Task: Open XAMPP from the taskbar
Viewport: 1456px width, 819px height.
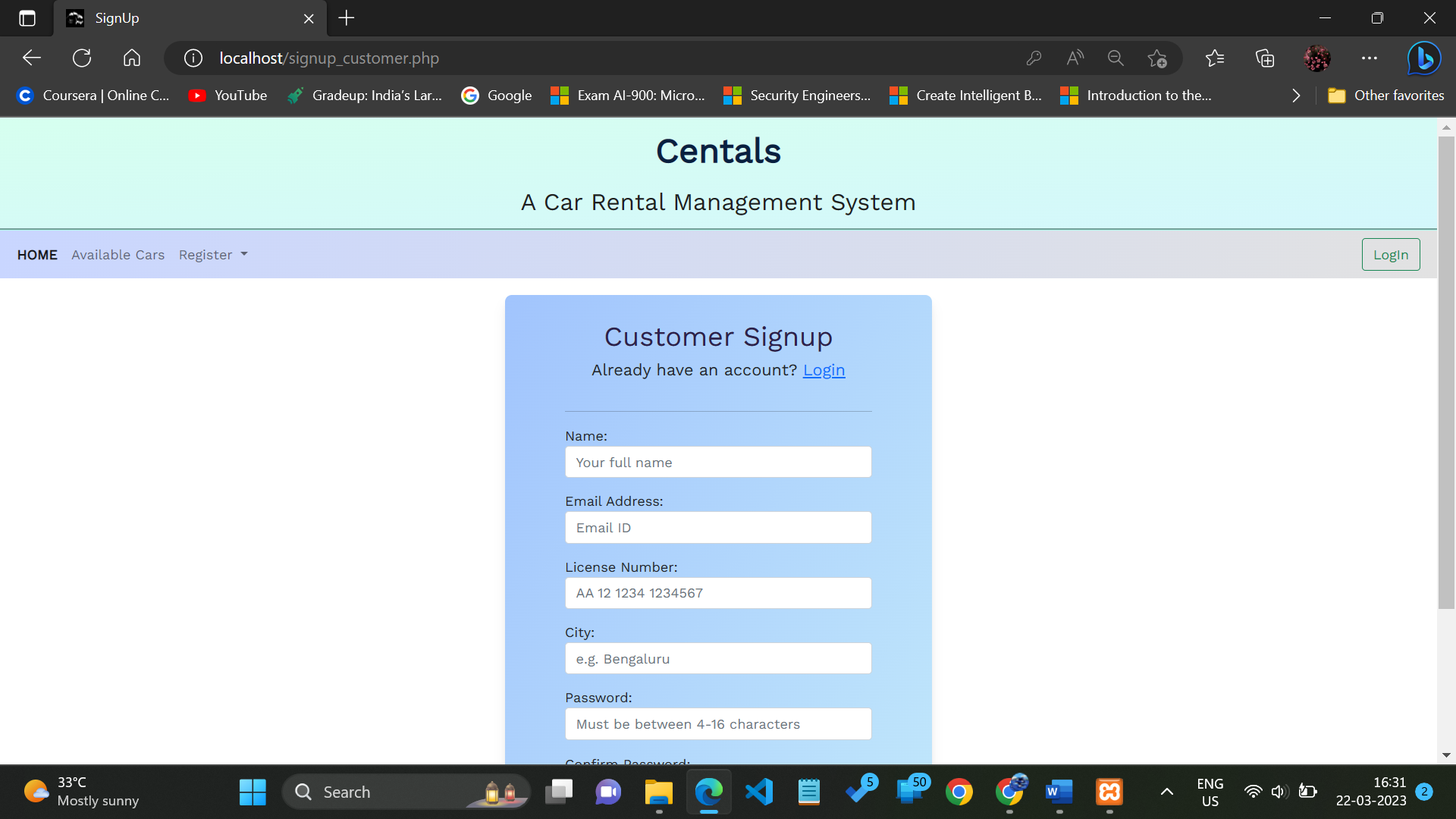Action: [x=1109, y=792]
